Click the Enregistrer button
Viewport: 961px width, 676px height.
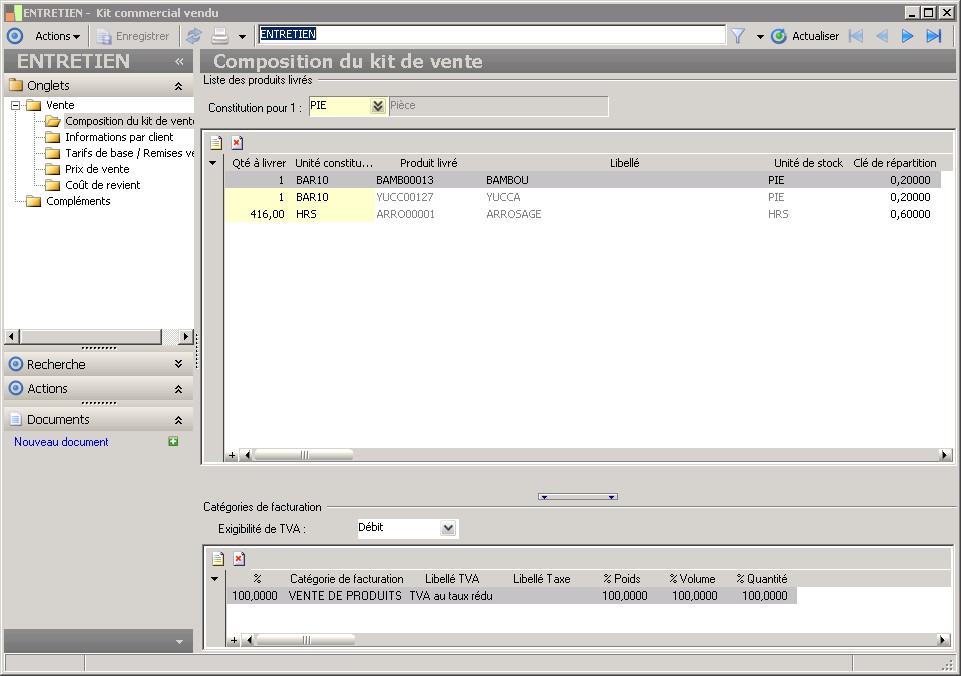point(133,36)
